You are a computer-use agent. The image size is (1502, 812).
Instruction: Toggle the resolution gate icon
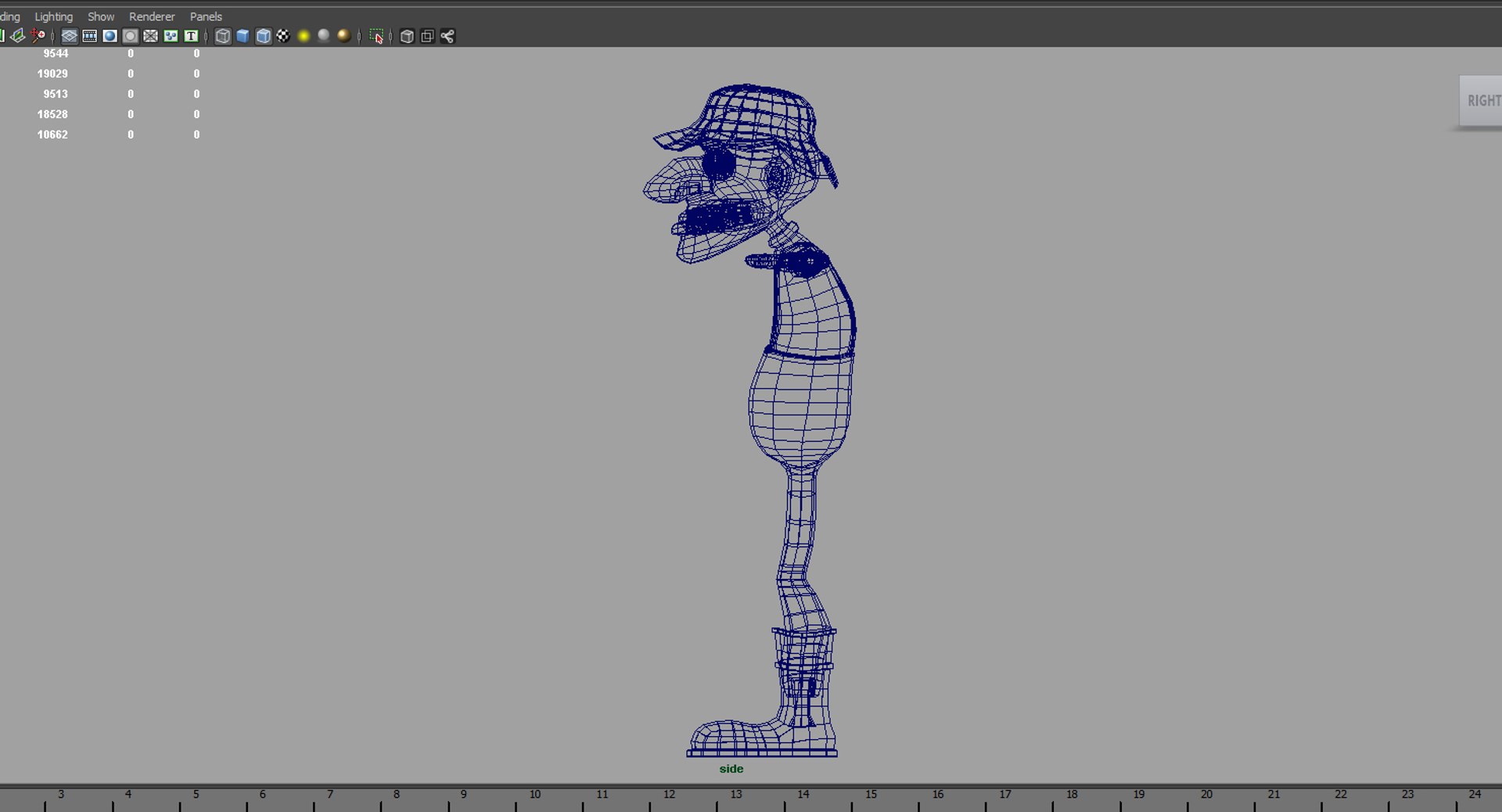click(x=110, y=36)
